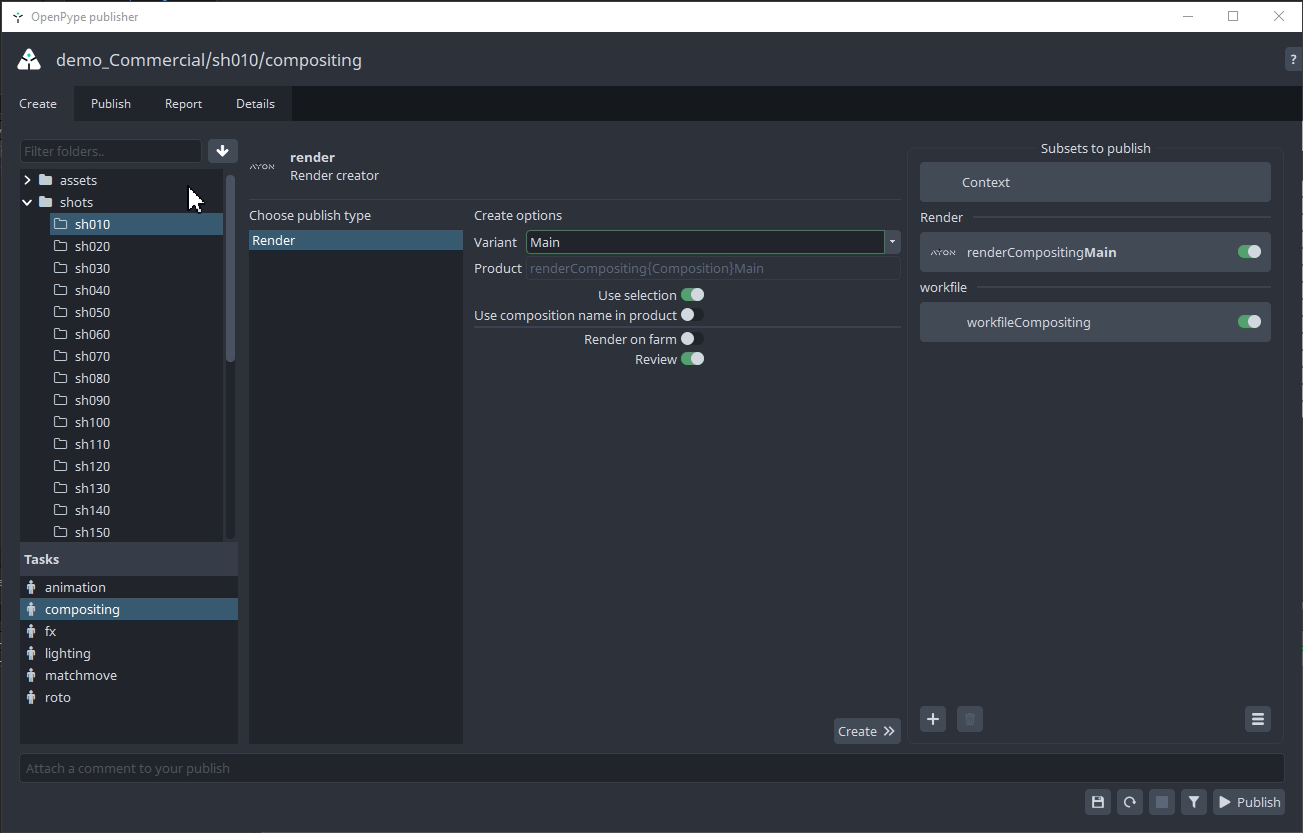Select Render publish type

[356, 240]
